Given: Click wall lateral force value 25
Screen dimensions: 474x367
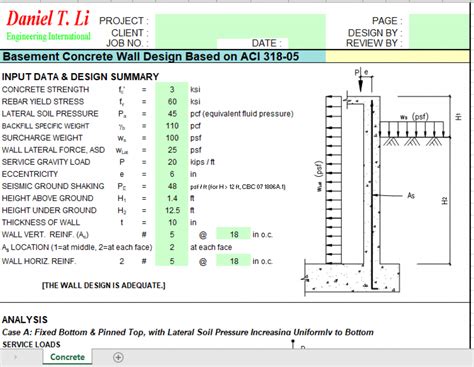Looking at the screenshot, I should click(x=172, y=150).
